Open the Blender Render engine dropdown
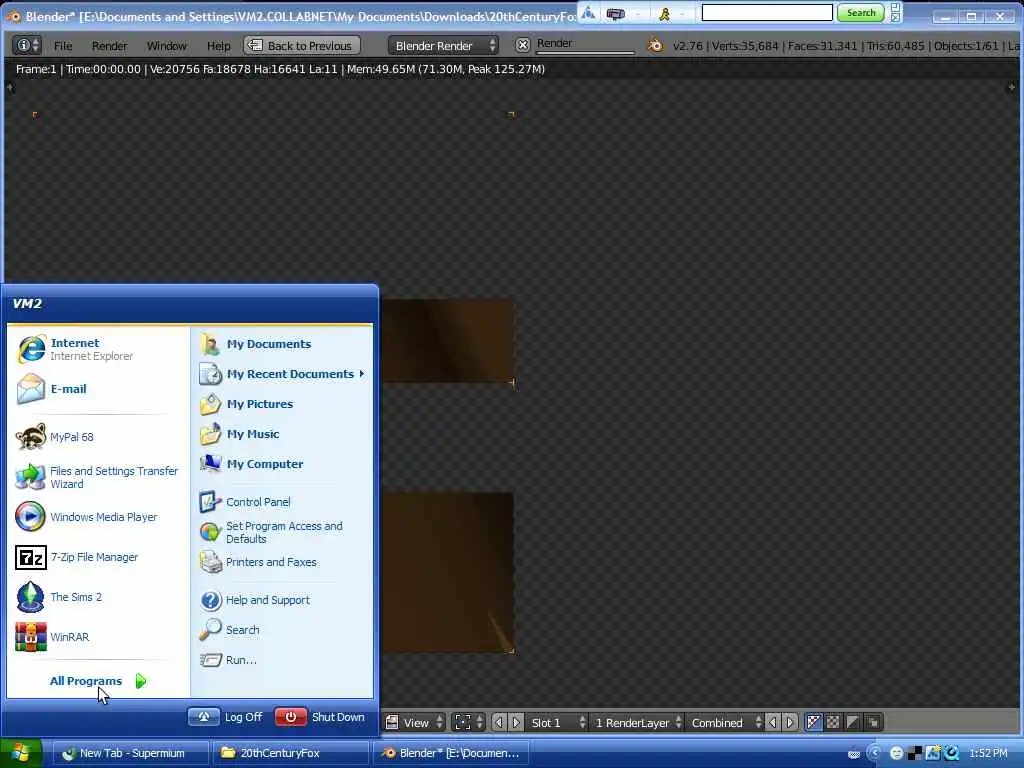This screenshot has height=768, width=1024. 443,46
